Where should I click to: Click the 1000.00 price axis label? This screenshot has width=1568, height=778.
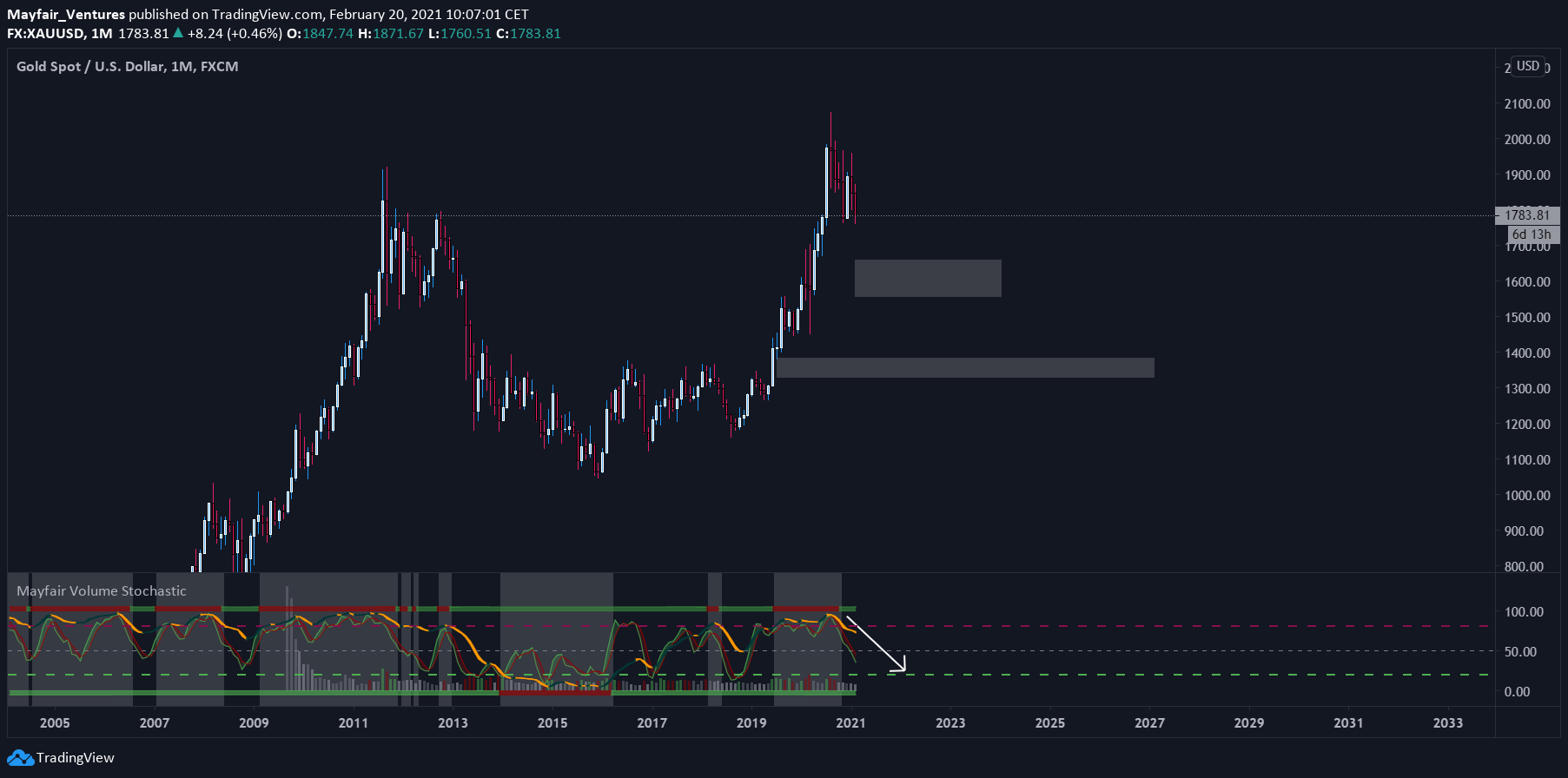coord(1527,496)
